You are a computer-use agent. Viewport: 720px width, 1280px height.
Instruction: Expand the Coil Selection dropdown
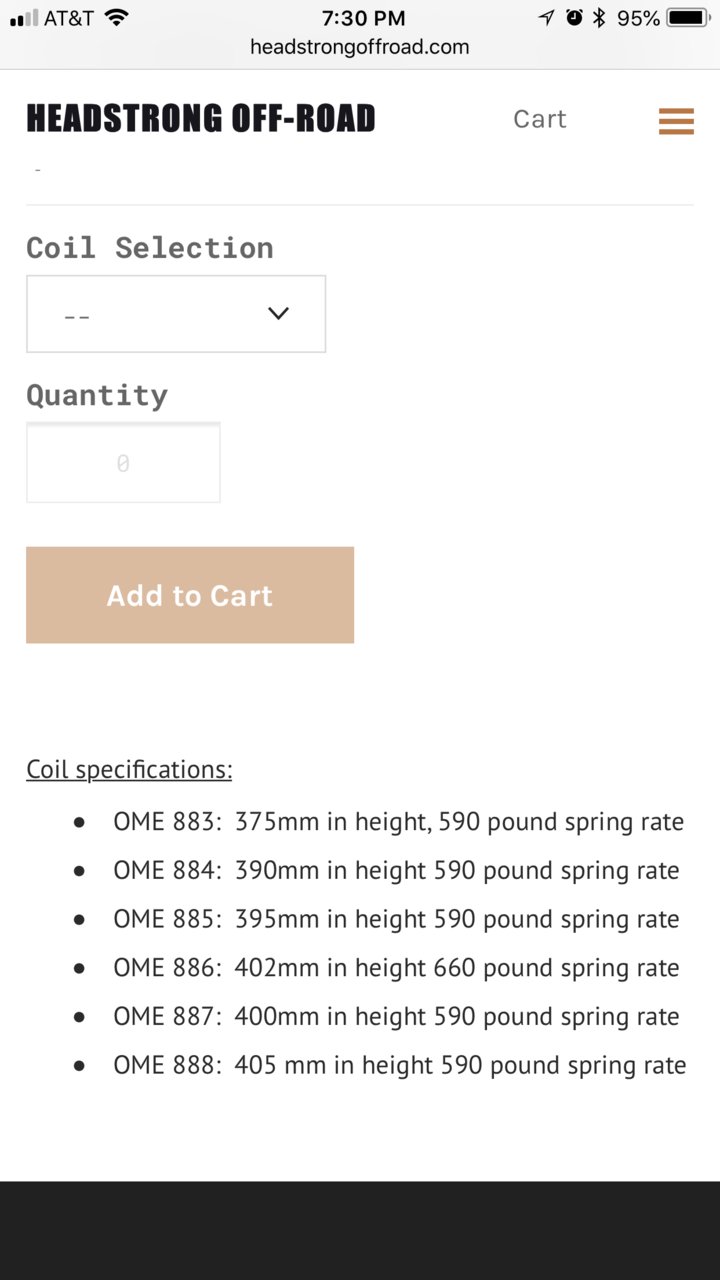pyautogui.click(x=176, y=314)
